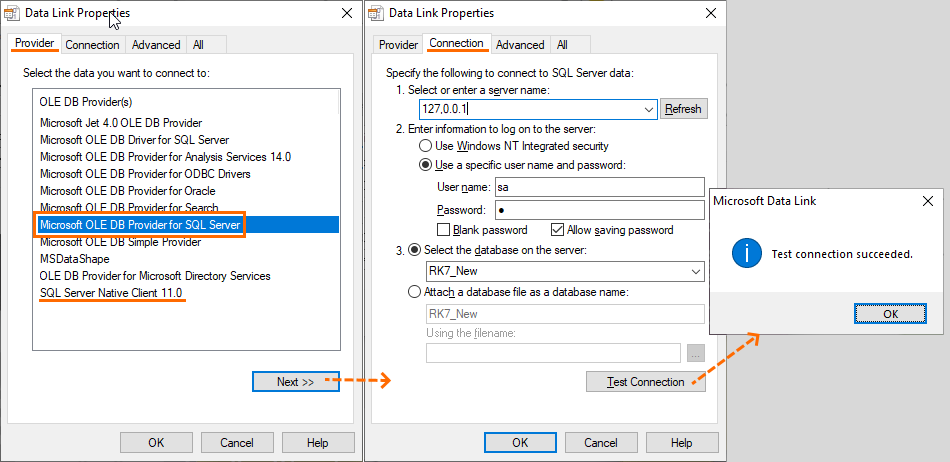950x462 pixels.
Task: Close left Data Link Properties window
Action: (x=347, y=13)
